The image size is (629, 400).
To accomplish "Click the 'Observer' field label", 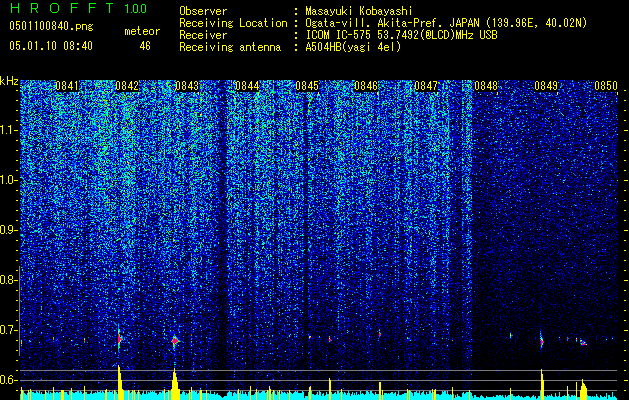I will pyautogui.click(x=203, y=11).
